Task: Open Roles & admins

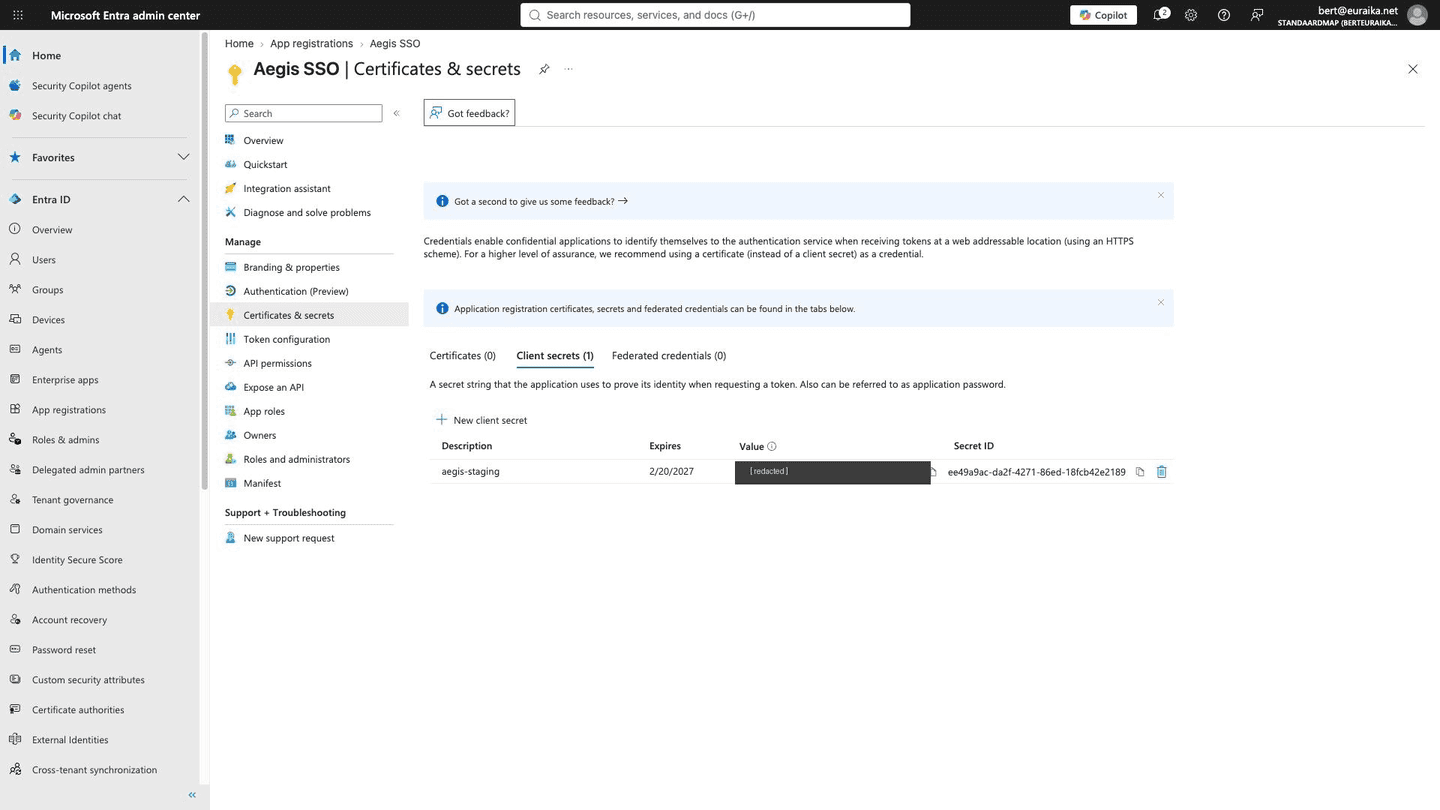Action: pos(65,439)
